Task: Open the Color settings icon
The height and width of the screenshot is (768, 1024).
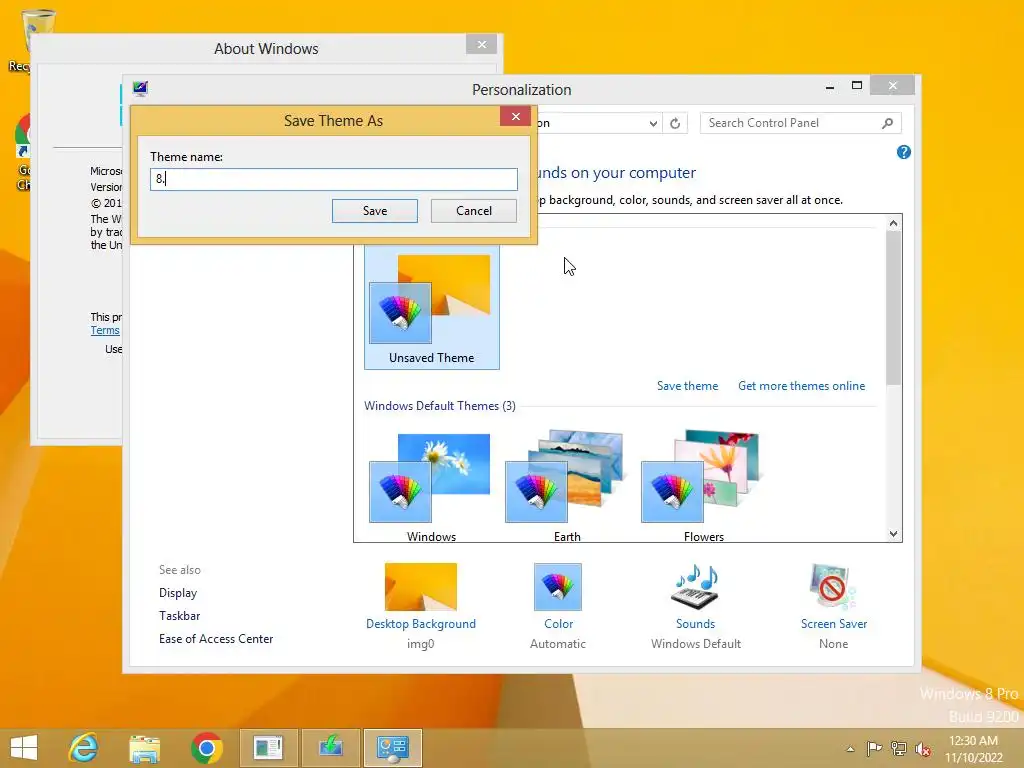Action: pos(558,586)
